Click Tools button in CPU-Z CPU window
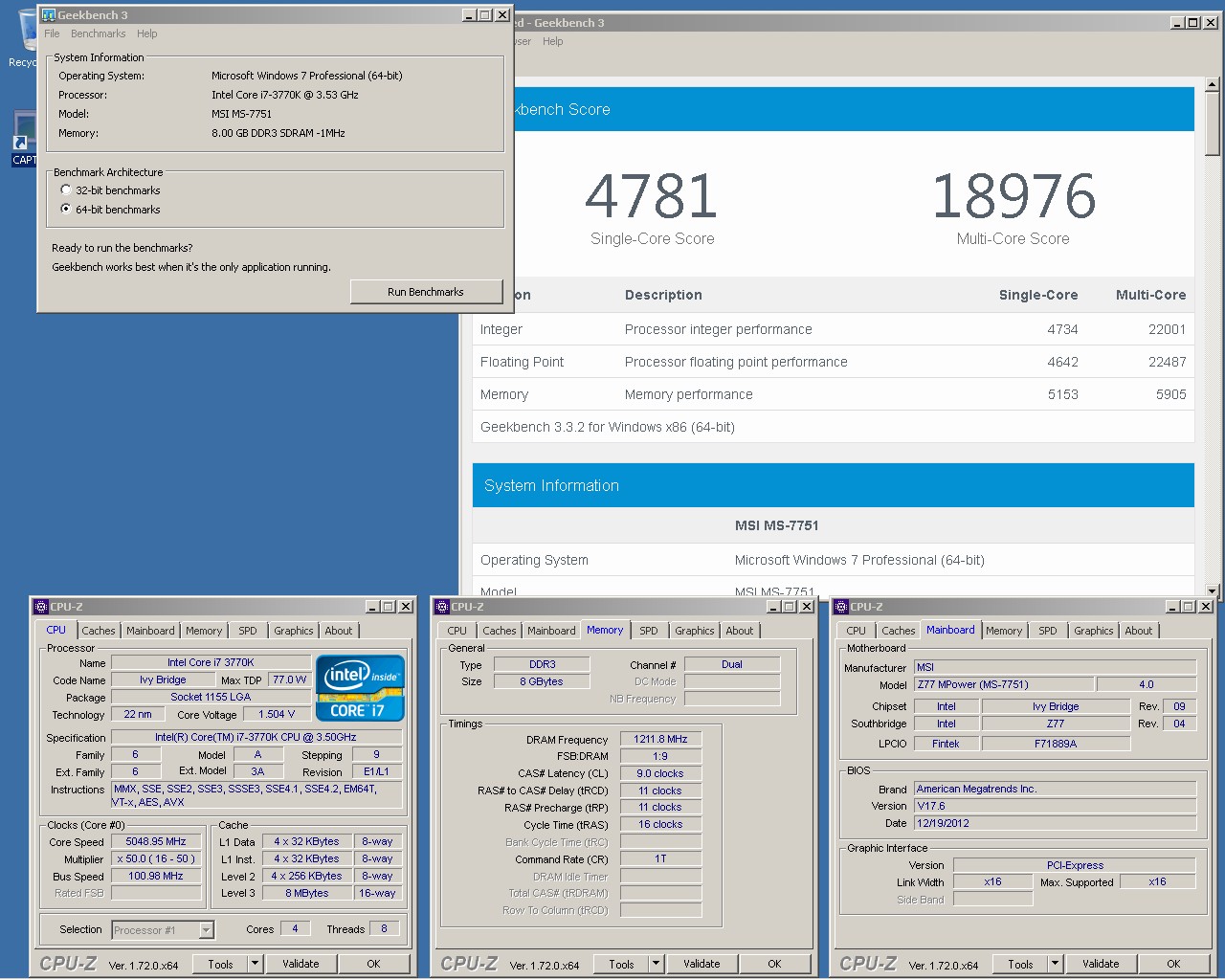Image resolution: width=1225 pixels, height=980 pixels. pos(221,964)
